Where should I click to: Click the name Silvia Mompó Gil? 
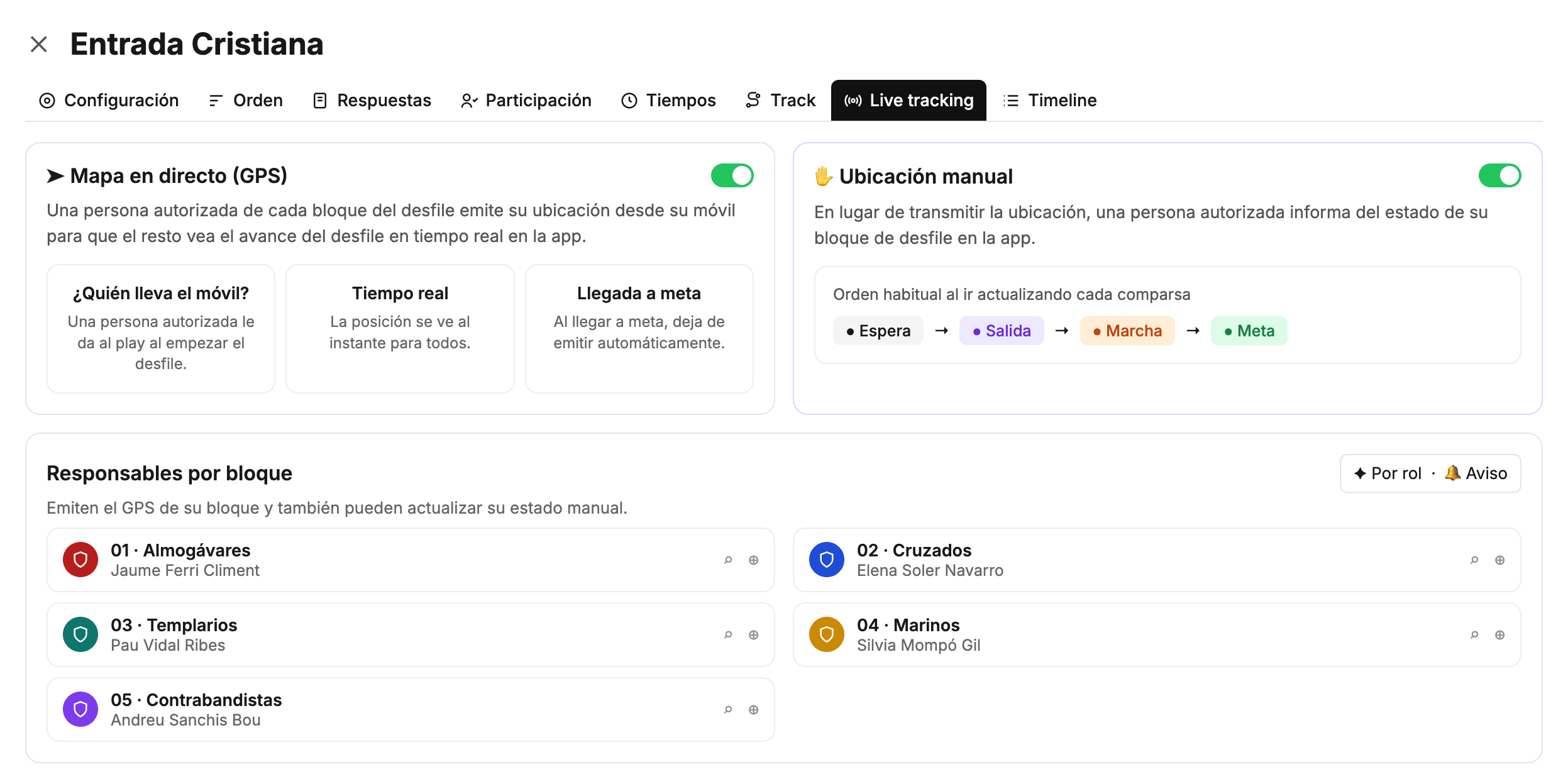coord(919,646)
